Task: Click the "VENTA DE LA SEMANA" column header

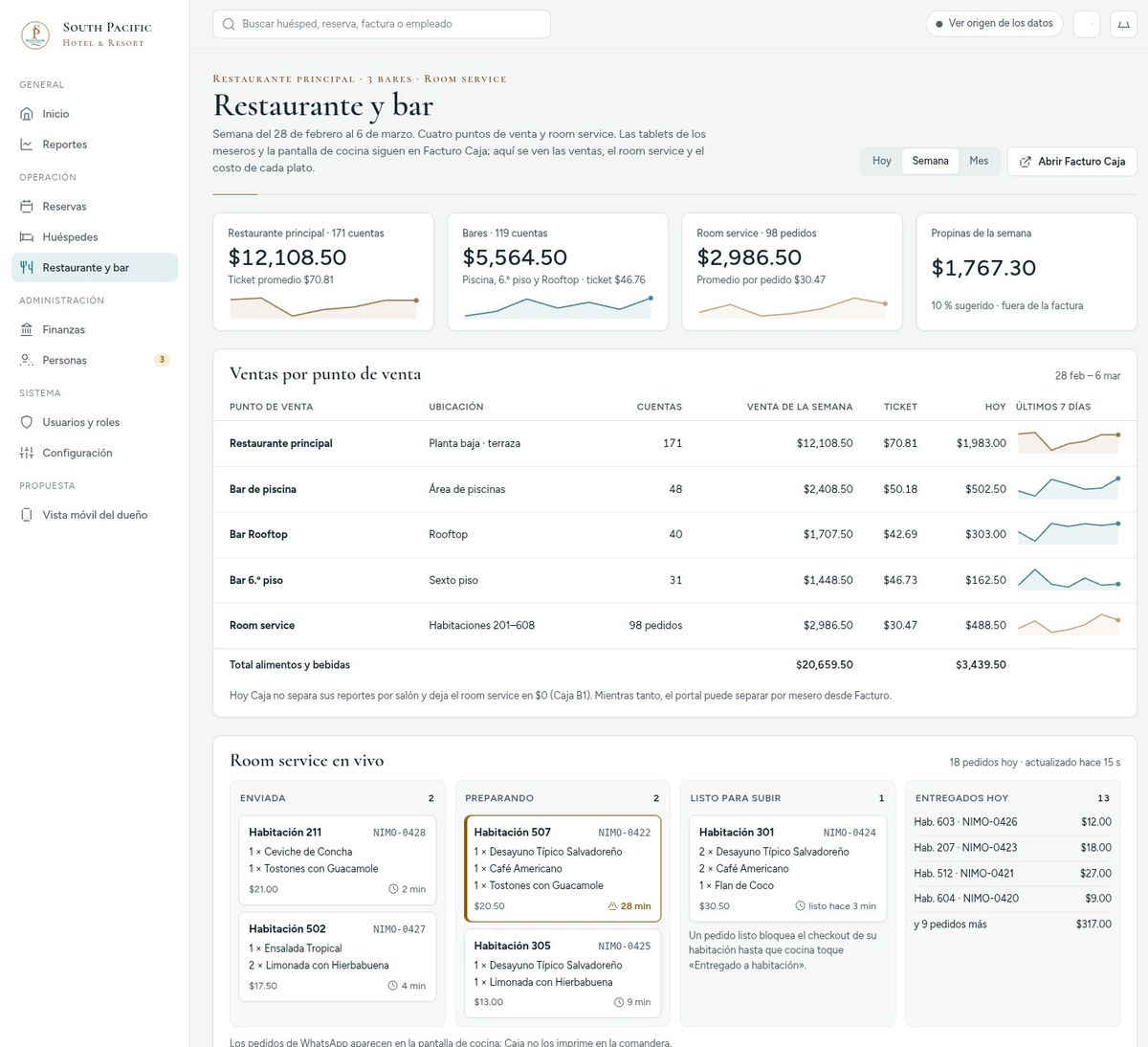Action: coord(800,407)
